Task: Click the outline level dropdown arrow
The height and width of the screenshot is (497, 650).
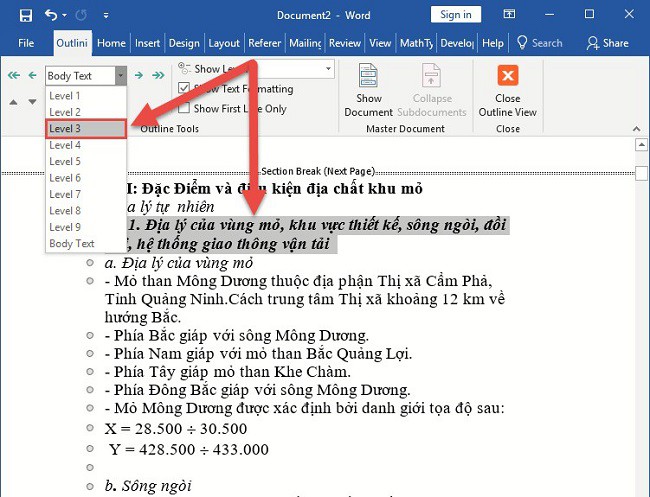Action: pos(121,76)
